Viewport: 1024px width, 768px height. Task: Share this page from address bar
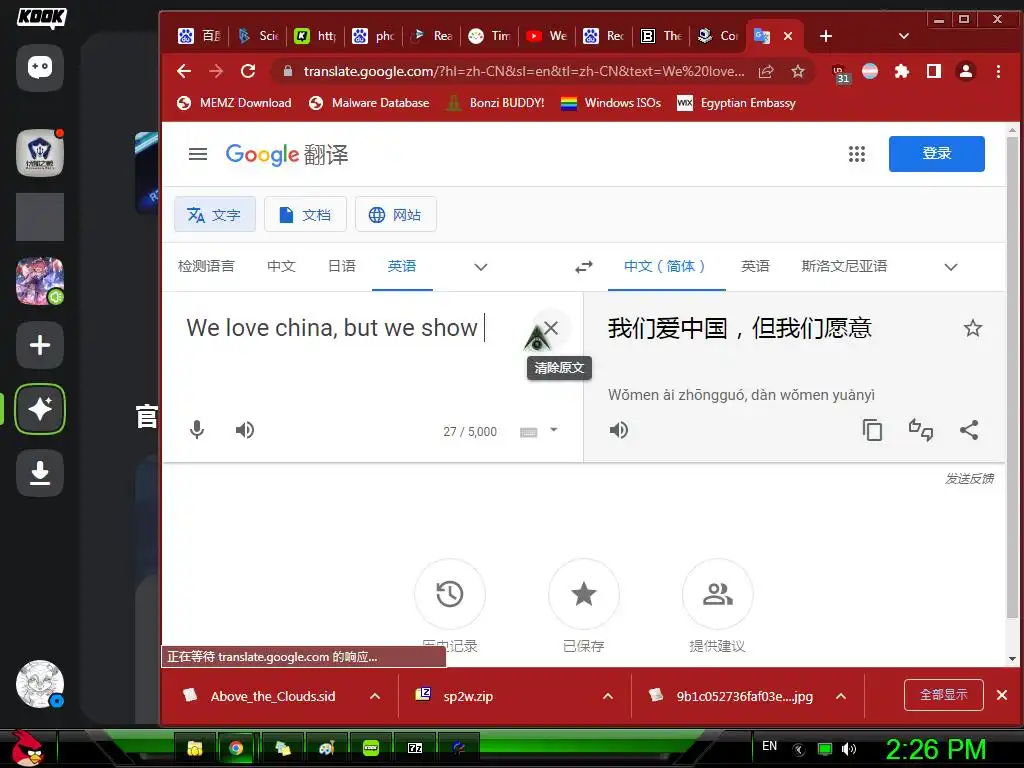click(766, 71)
